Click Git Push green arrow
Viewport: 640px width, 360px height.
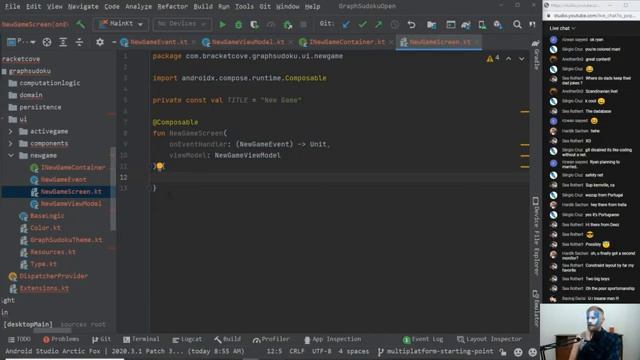(378, 24)
